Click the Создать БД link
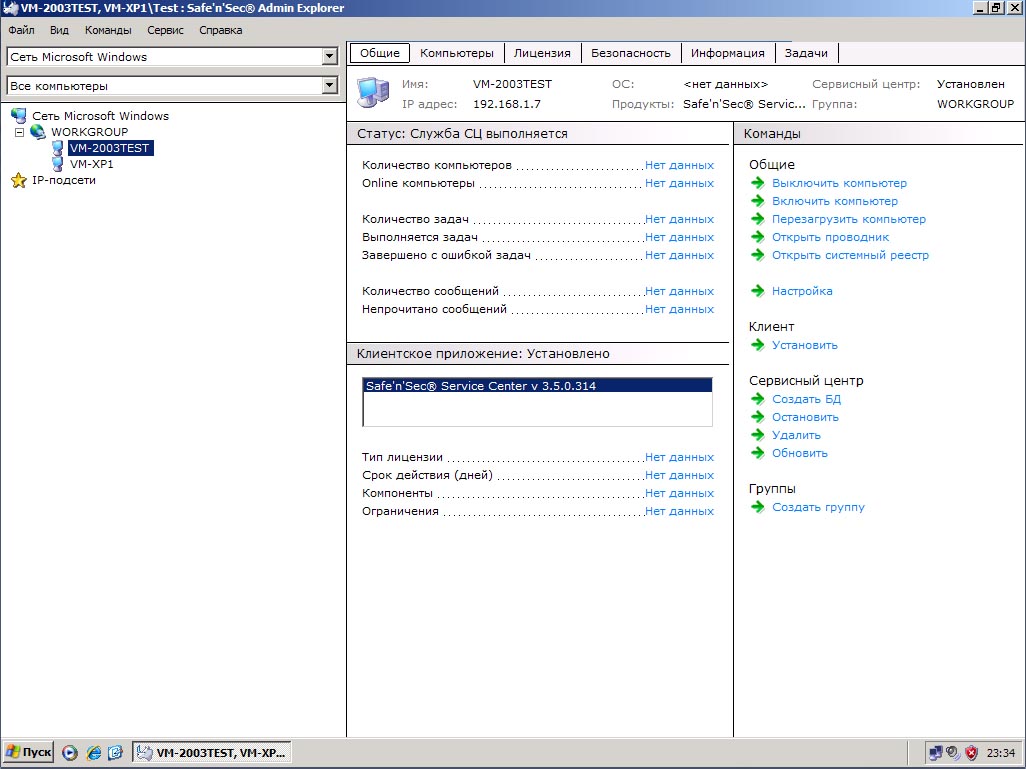1026x769 pixels. [806, 399]
